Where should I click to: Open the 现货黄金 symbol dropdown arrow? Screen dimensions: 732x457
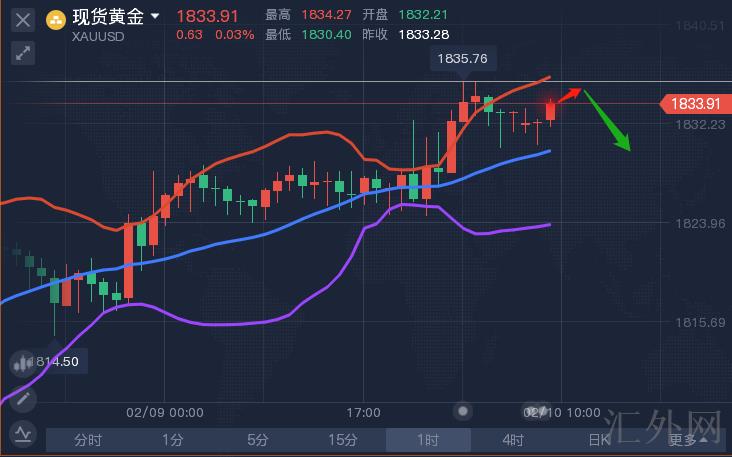coord(155,16)
